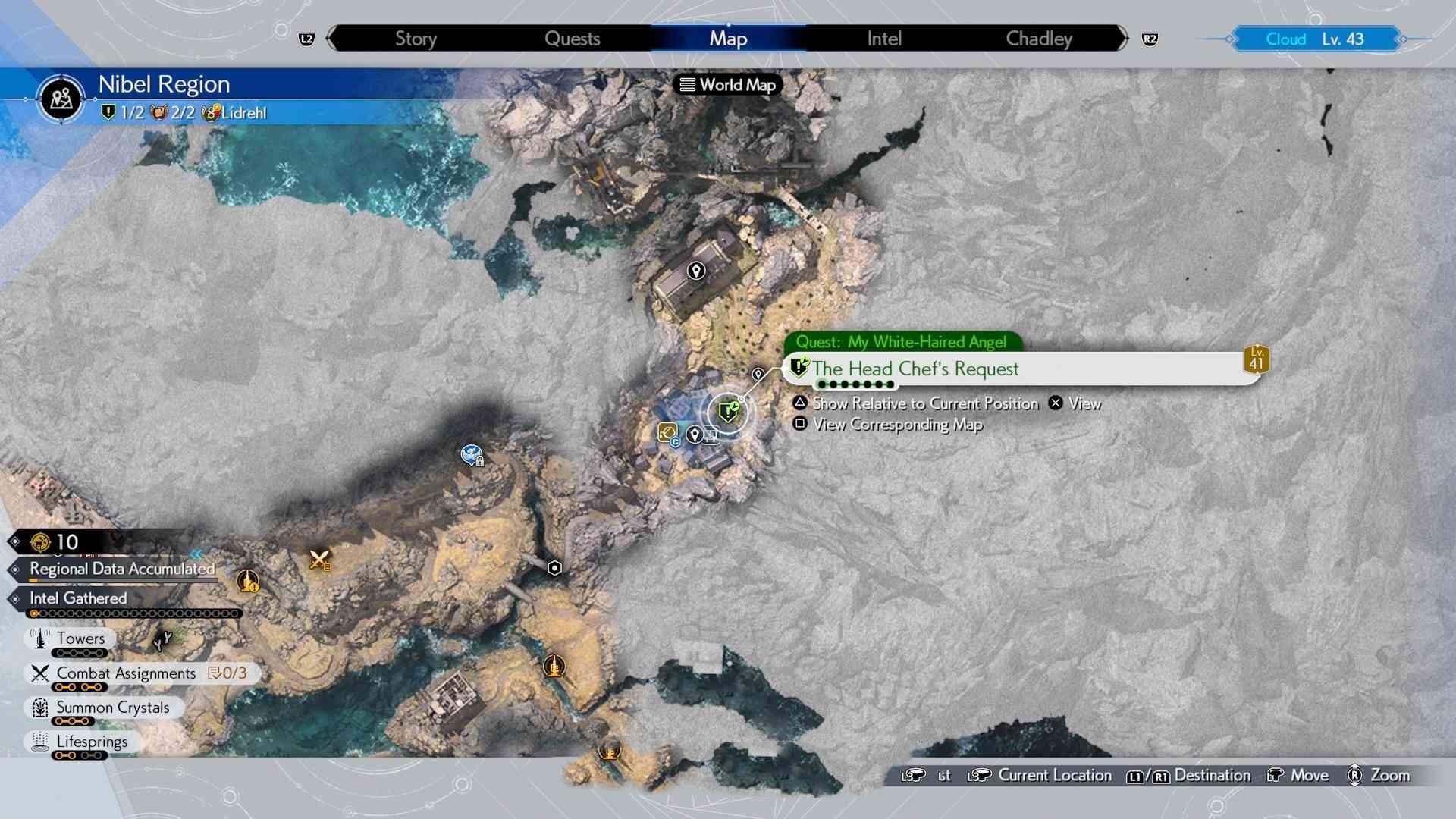Expand the Combat Assignments entry

126,673
